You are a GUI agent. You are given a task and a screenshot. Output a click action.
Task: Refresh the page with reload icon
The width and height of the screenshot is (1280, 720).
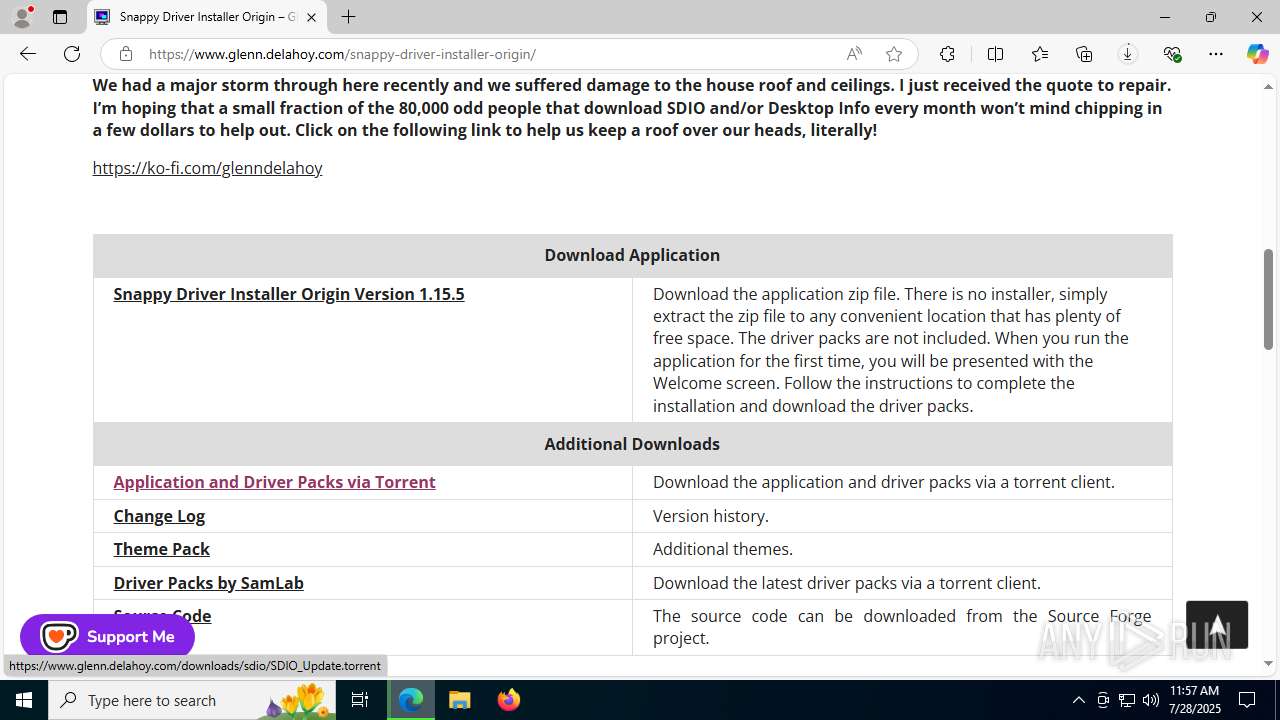pos(72,54)
